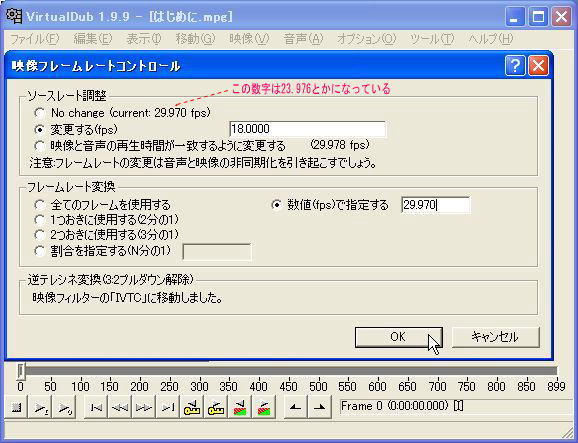The width and height of the screenshot is (578, 443).
Task: Click the Play input button
Action: (x=40, y=407)
